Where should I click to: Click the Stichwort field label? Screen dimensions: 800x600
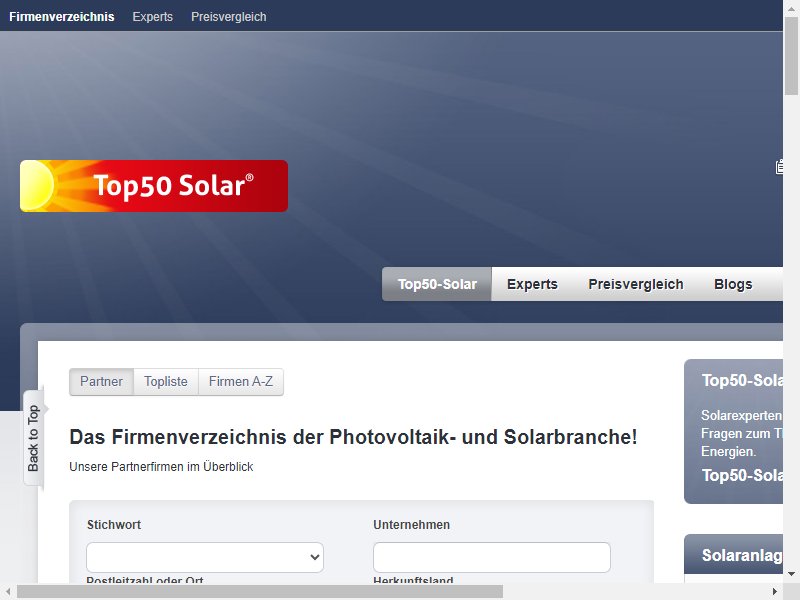click(x=114, y=524)
